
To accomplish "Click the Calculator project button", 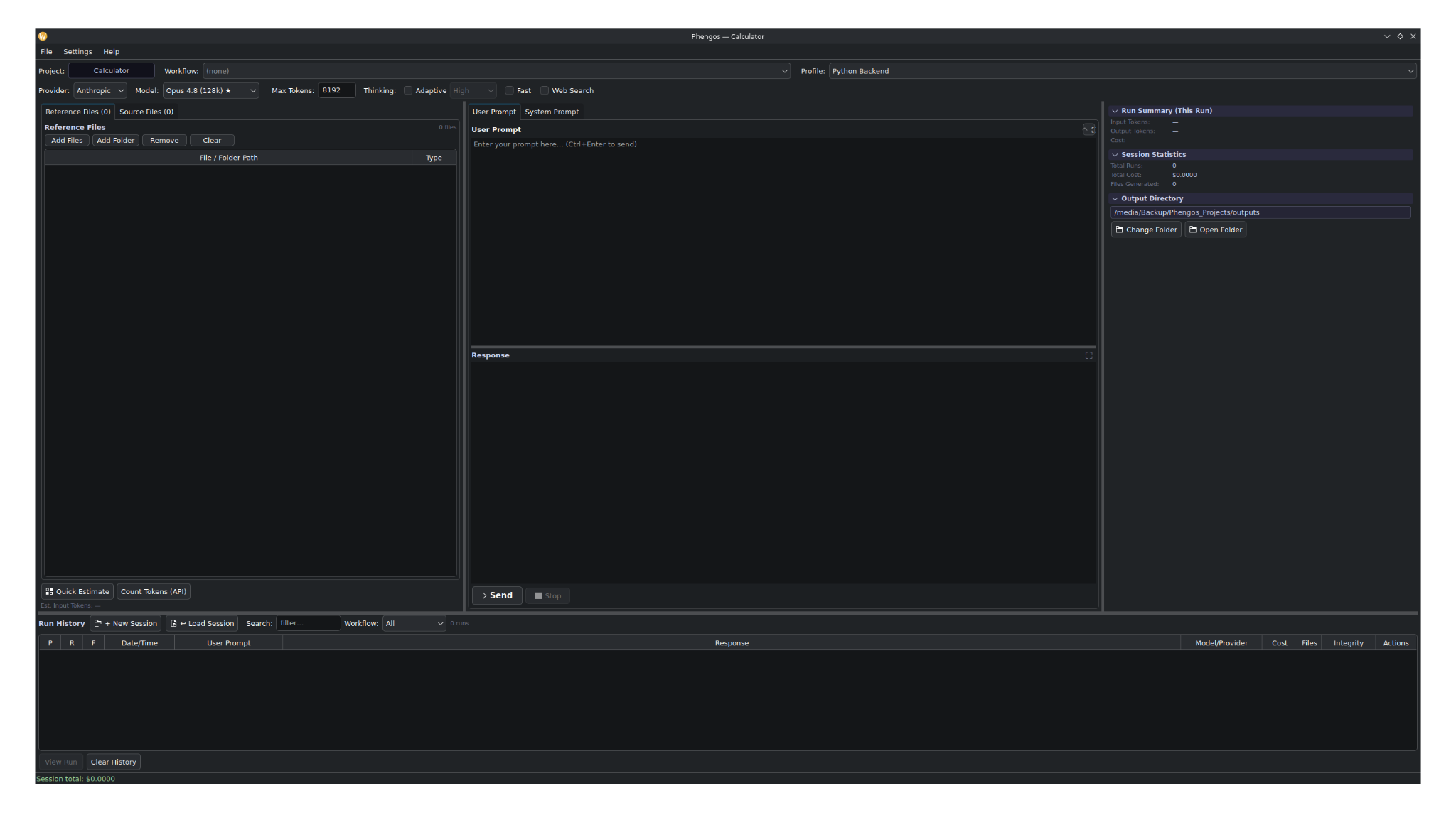I will point(112,70).
